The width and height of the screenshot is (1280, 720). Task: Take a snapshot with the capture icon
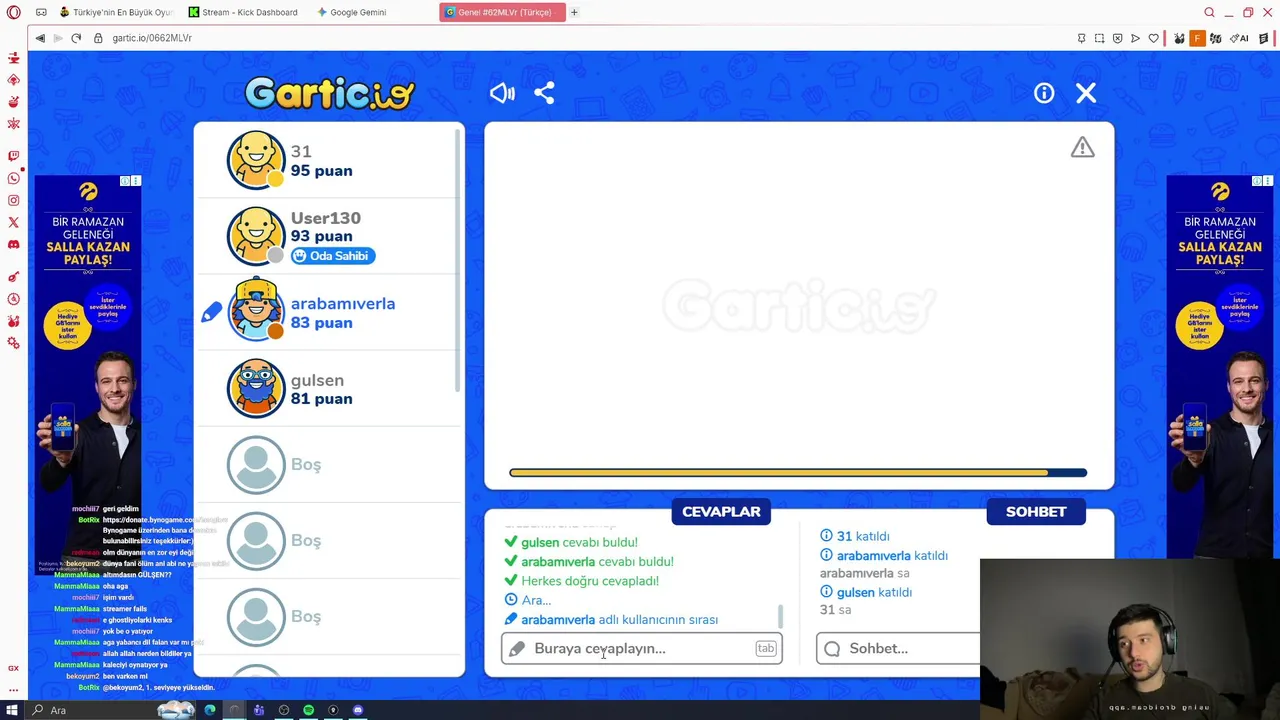(x=1099, y=38)
